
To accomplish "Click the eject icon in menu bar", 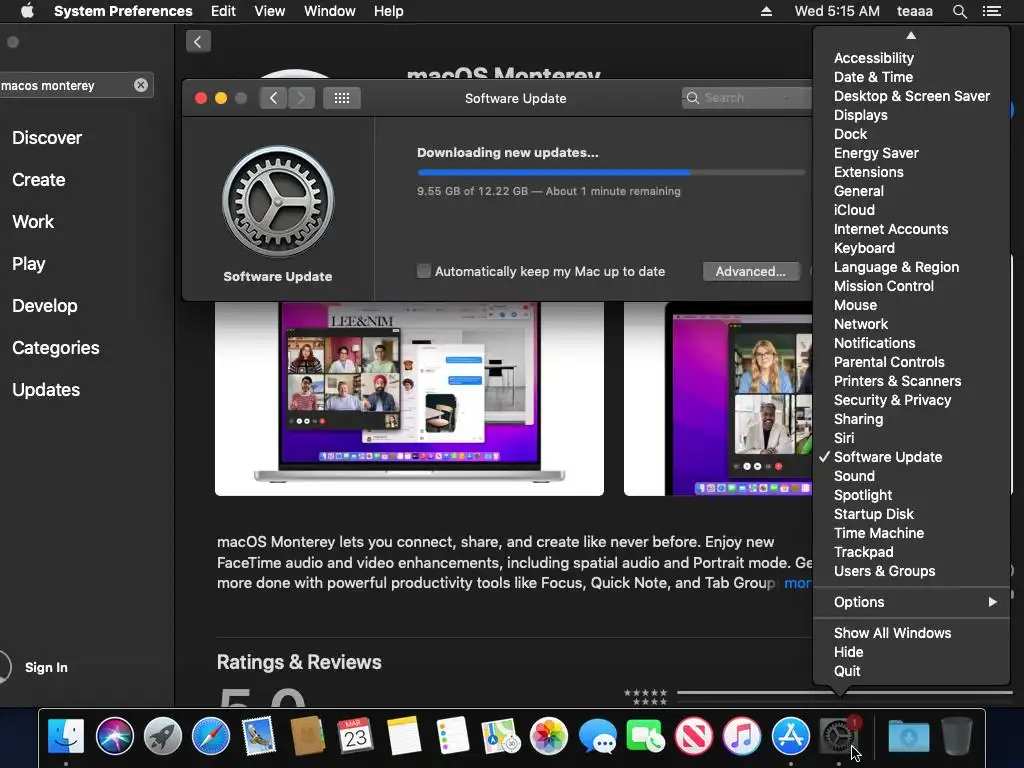I will [766, 11].
